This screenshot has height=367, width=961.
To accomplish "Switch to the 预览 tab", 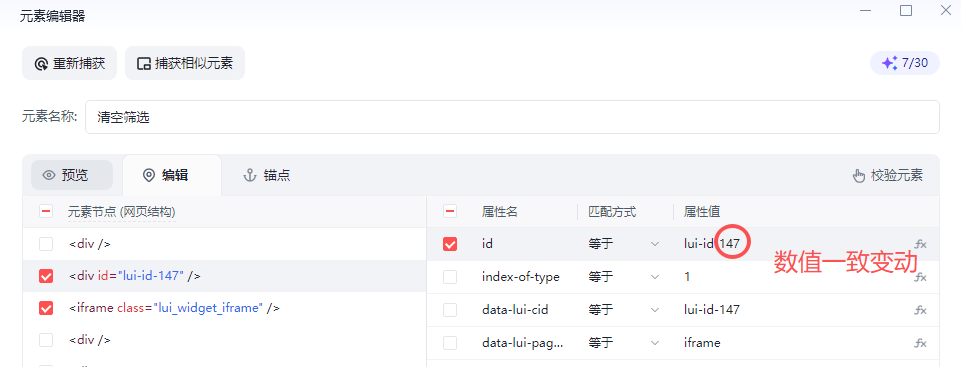I will click(x=72, y=175).
